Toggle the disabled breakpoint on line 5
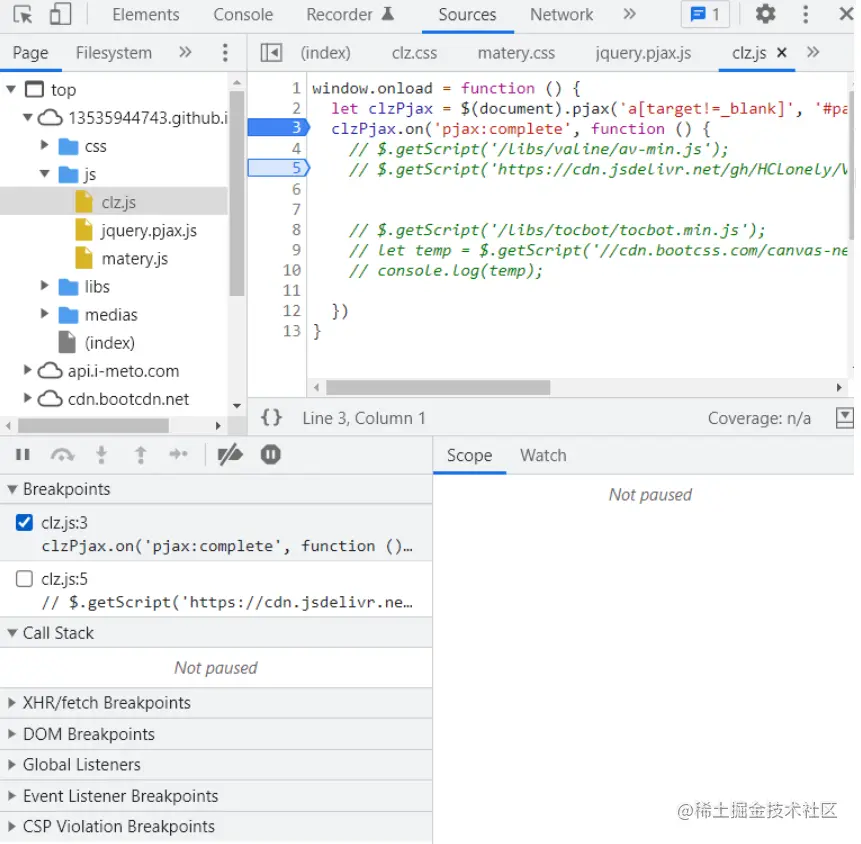 click(x=278, y=168)
